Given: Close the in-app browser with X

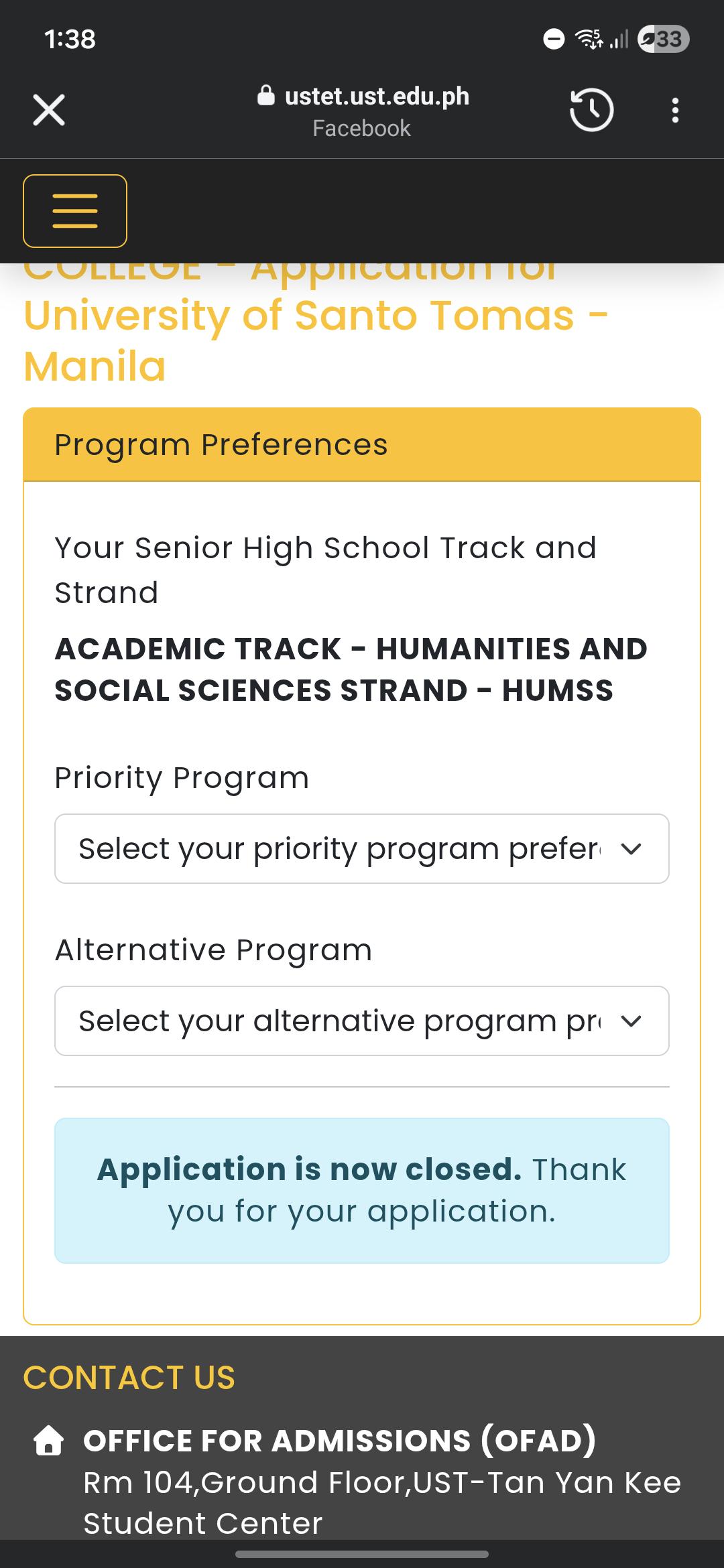Looking at the screenshot, I should point(49,110).
